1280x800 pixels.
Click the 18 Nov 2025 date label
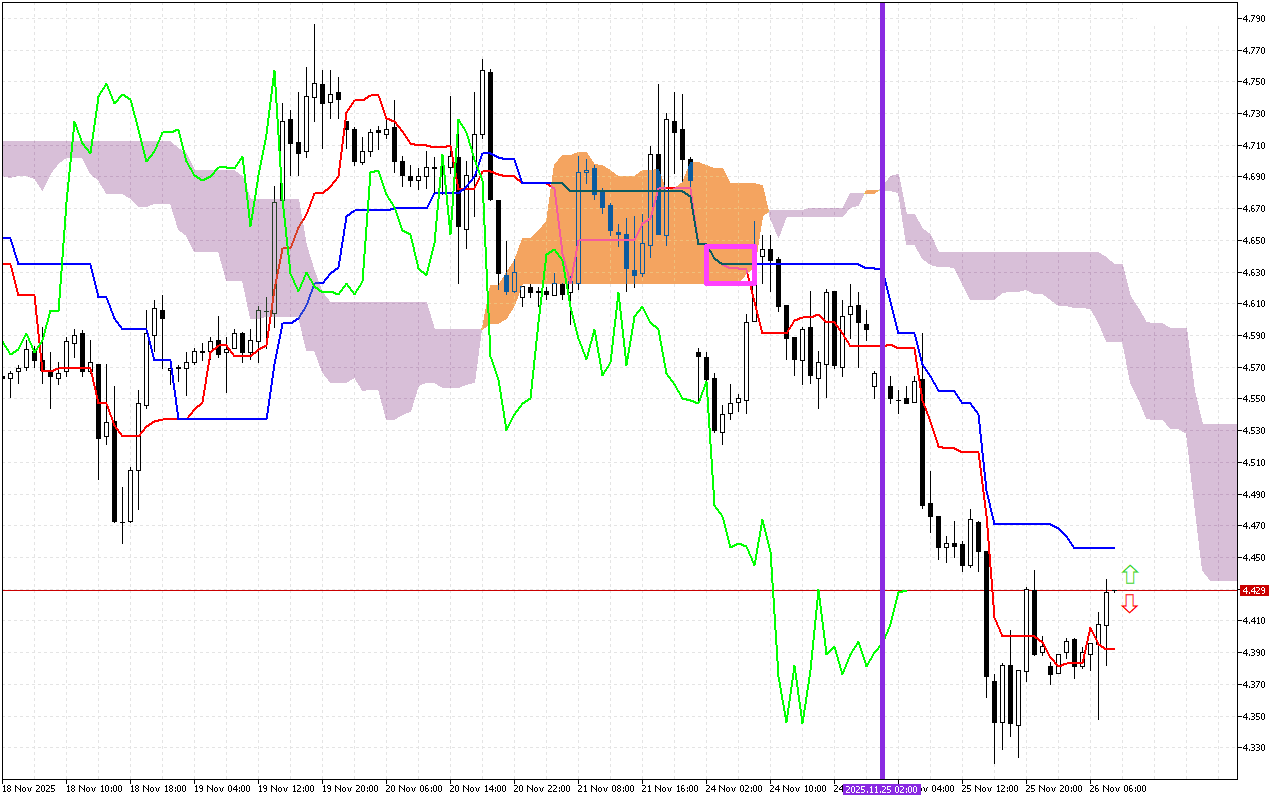30,789
